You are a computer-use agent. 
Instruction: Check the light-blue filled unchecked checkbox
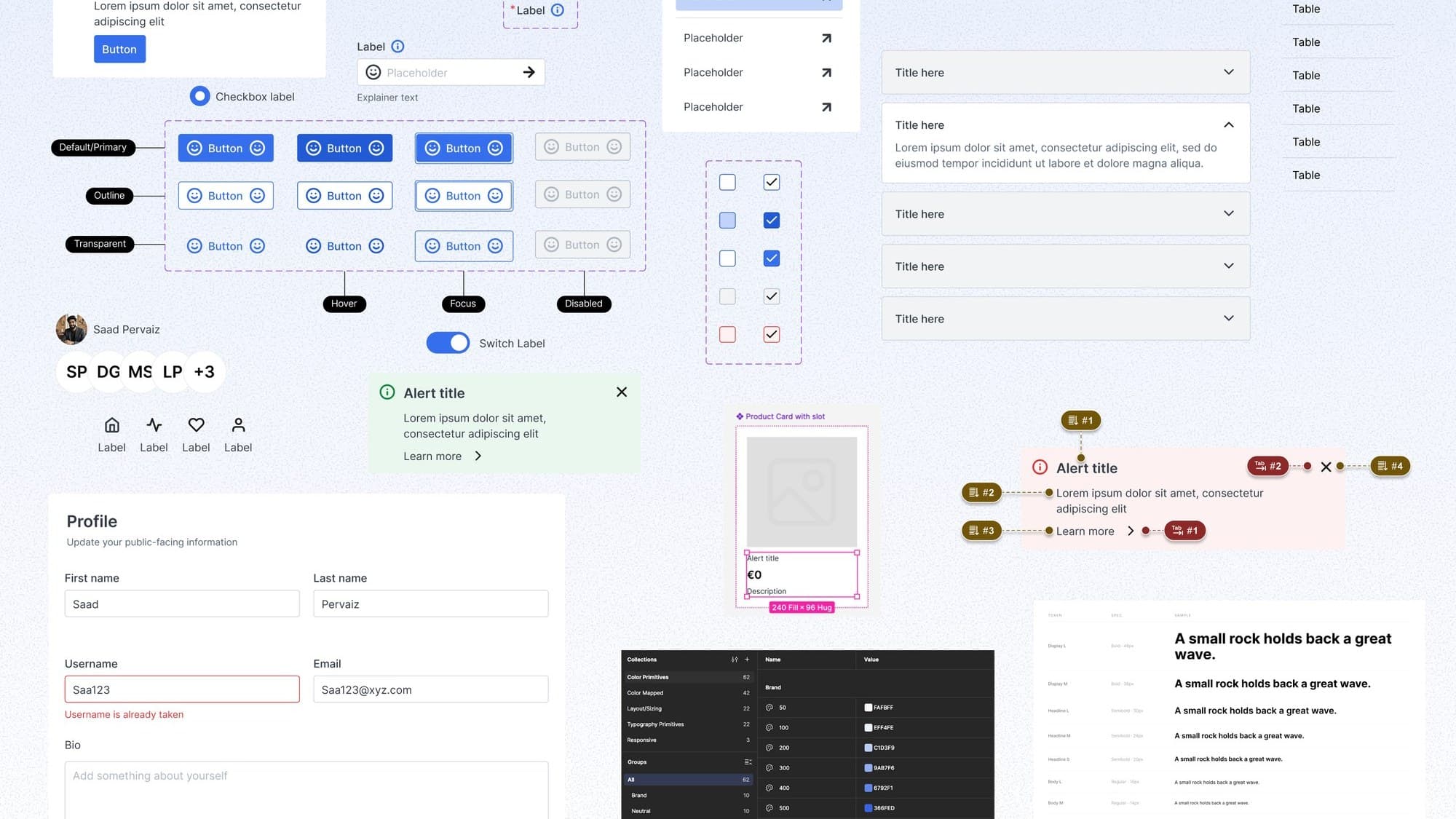click(x=727, y=221)
